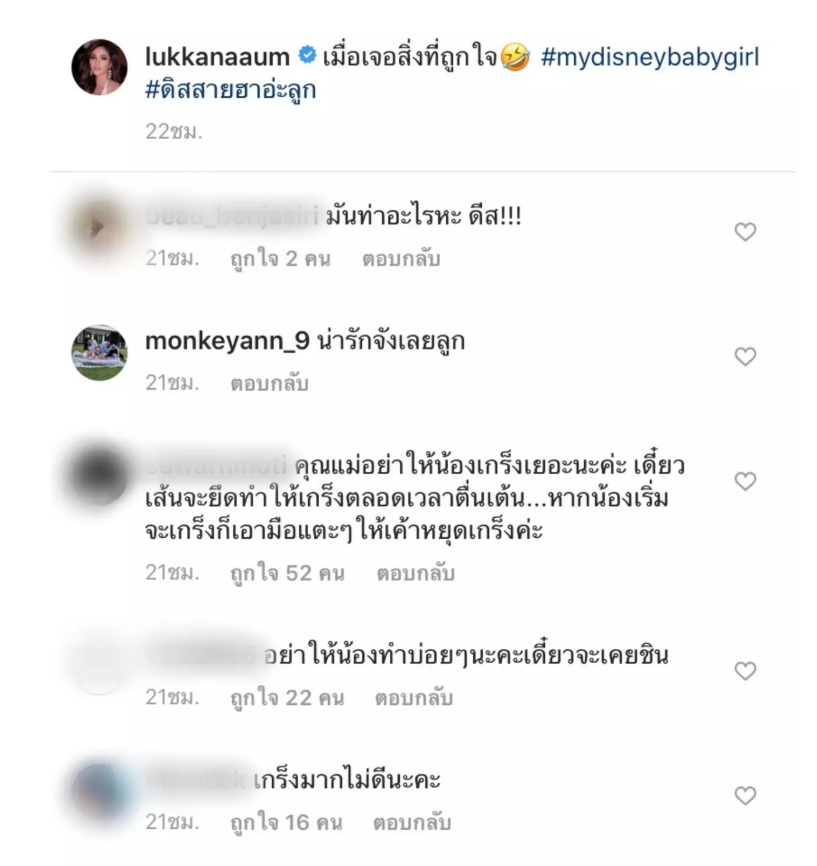Tap heart on comment with 16 likes
The width and height of the screenshot is (817, 866).
tap(745, 795)
